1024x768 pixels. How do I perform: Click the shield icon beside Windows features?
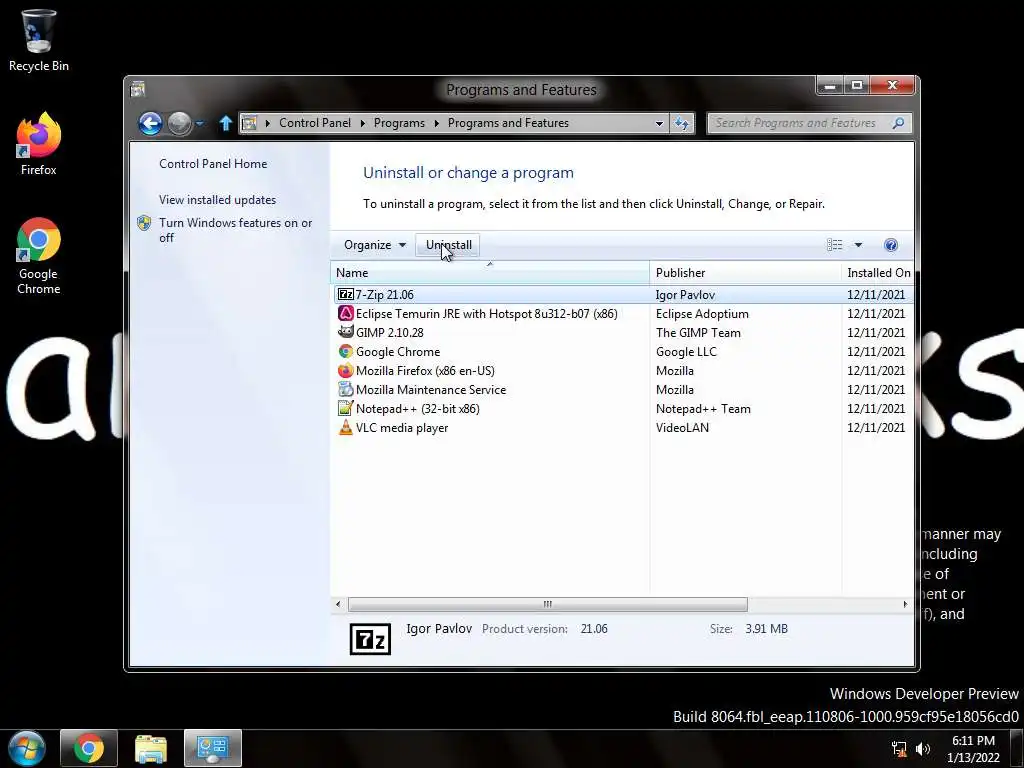pos(144,223)
